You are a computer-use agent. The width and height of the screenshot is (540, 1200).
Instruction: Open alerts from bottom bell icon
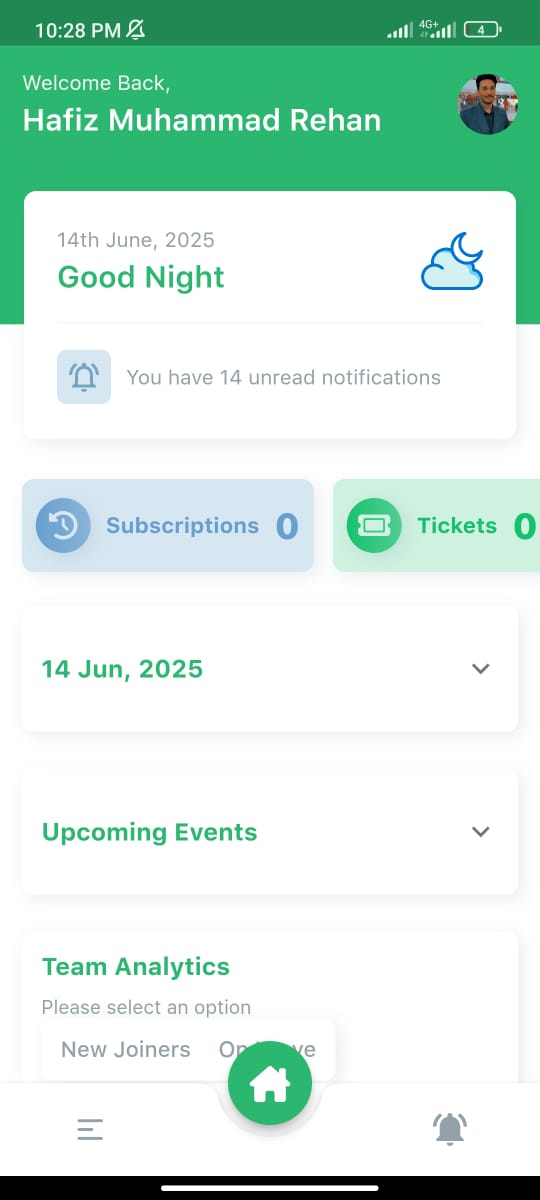click(450, 1129)
